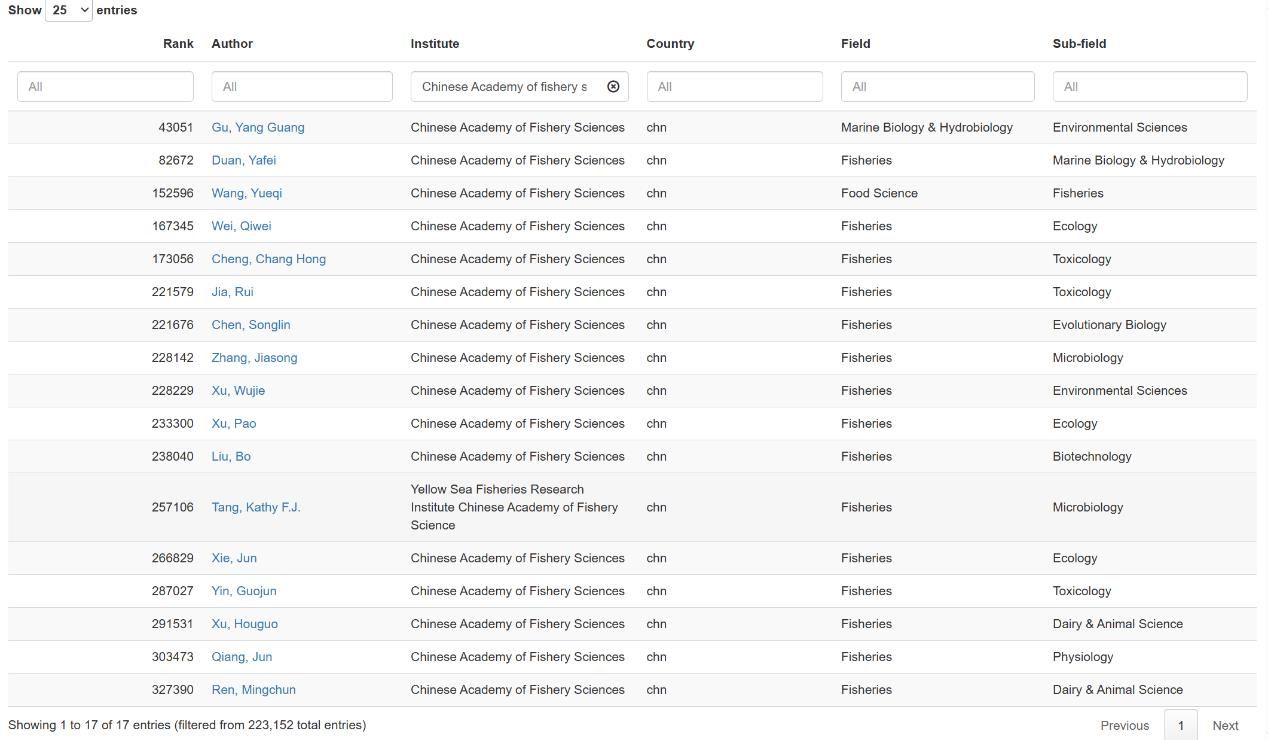Viewport: 1268px width, 740px height.
Task: Open author Wei, Qiwei
Action: tap(241, 226)
